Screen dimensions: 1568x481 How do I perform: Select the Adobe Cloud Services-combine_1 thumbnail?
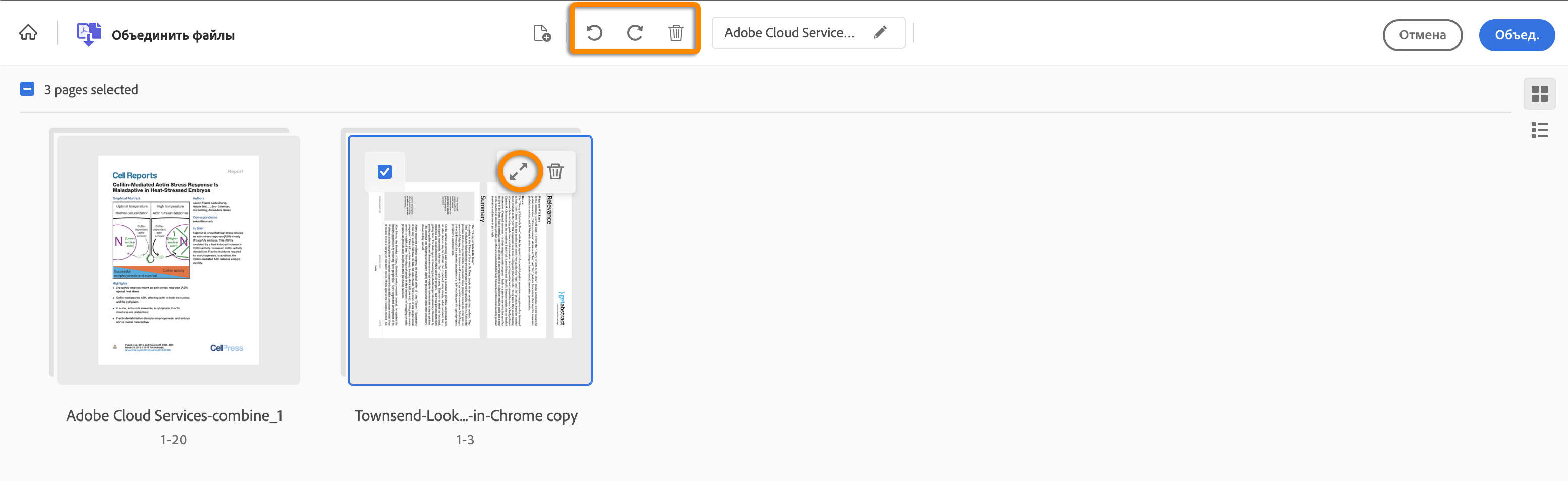pos(179,260)
